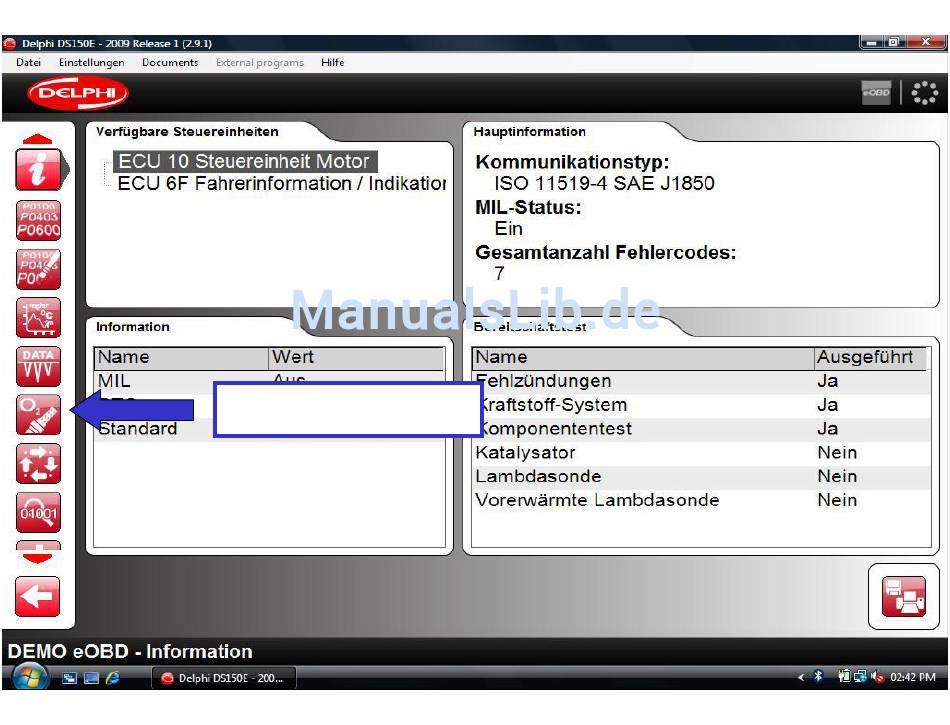This screenshot has width=950, height=725.
Task: Click the eOBD icon in the header
Action: pos(876,93)
